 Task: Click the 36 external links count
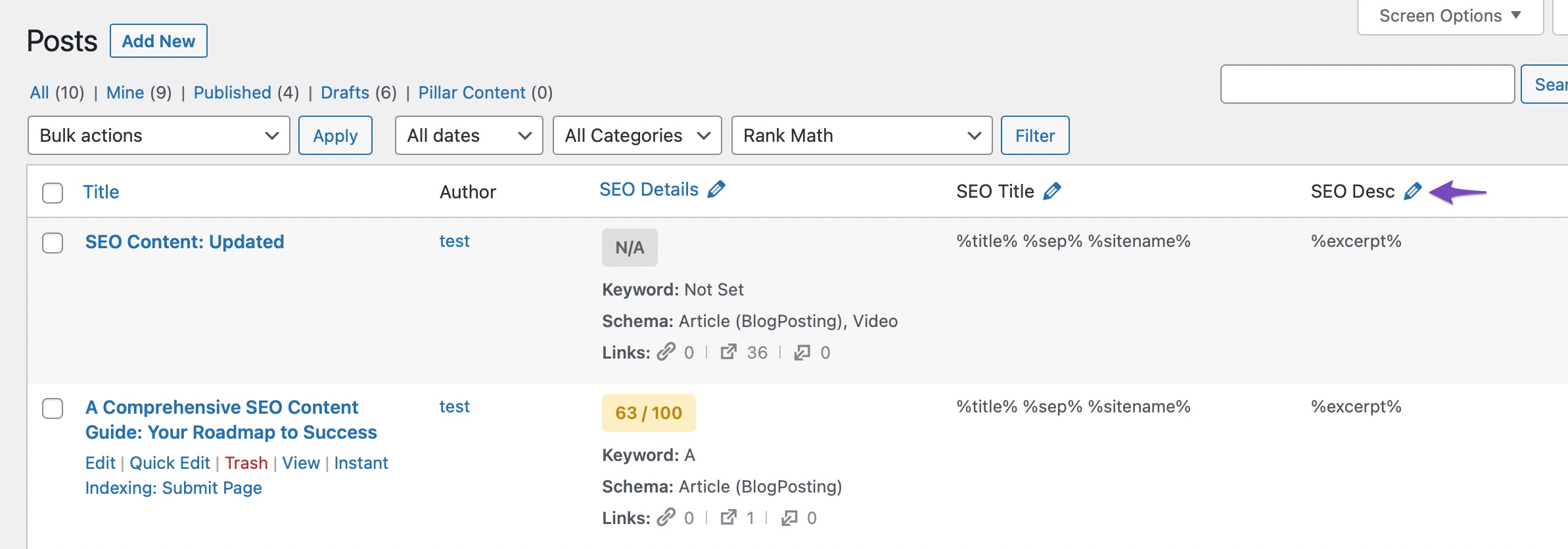(x=757, y=353)
